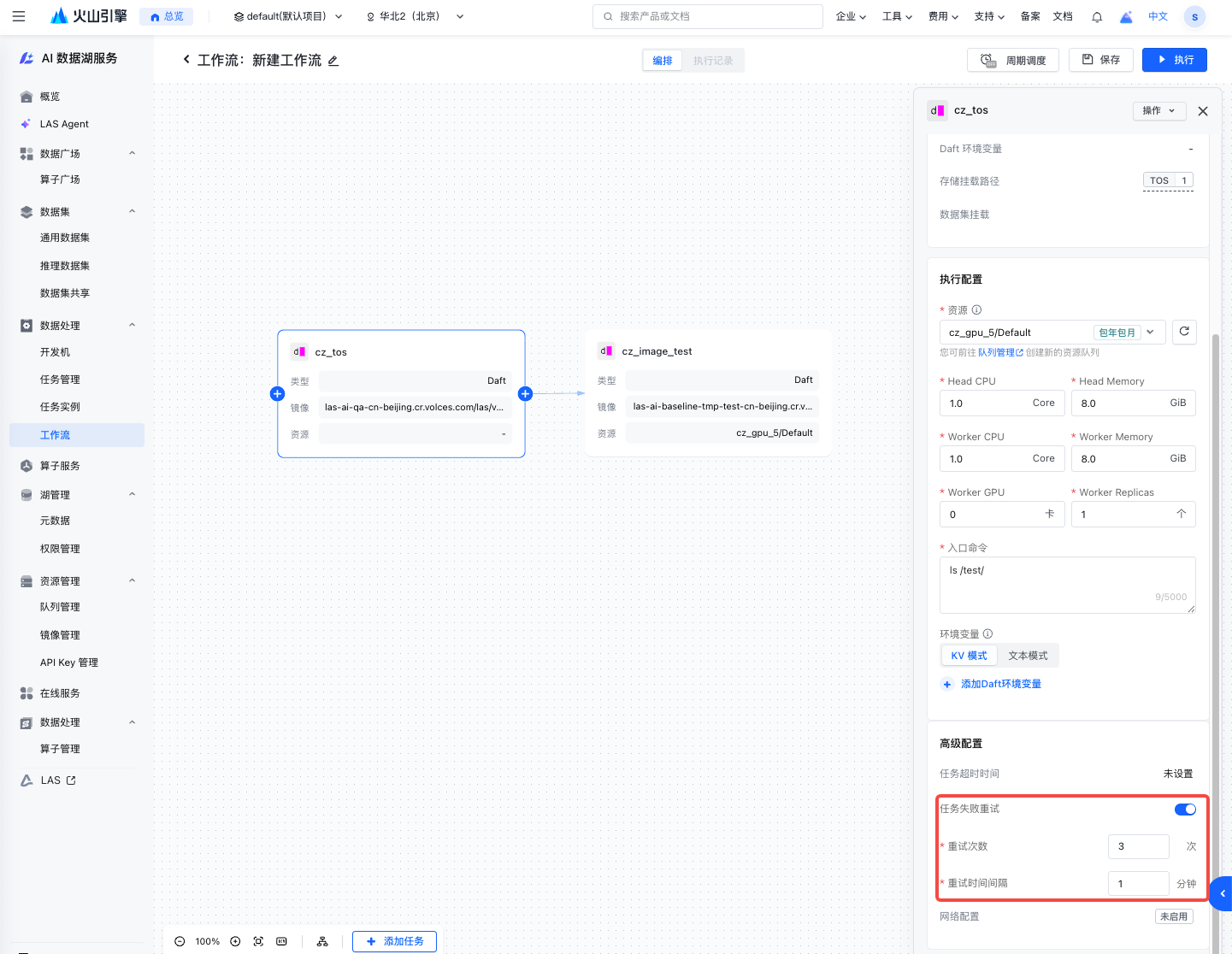Viewport: 1232px width, 954px height.
Task: Click the fit-to-view canvas icon
Action: pos(258,941)
